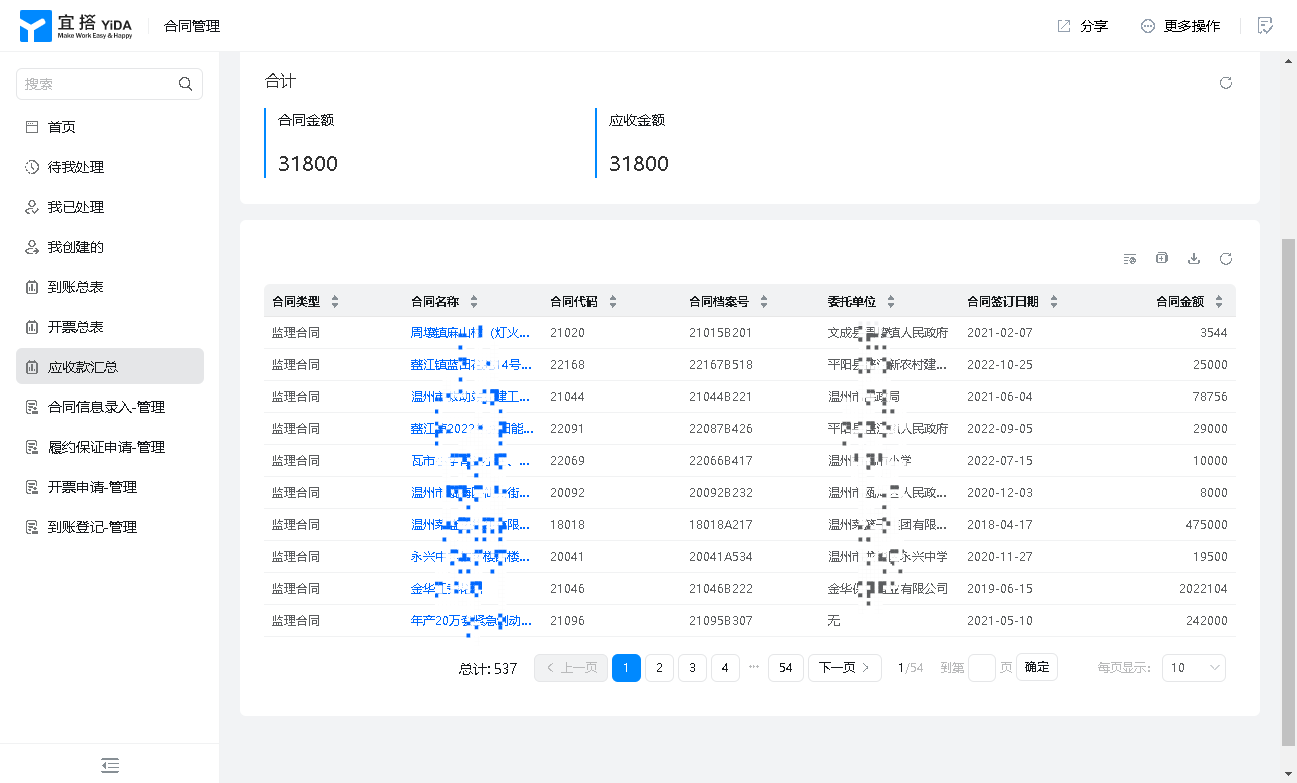Sort the table by the 合同代码 column
The image size is (1297, 783).
click(613, 302)
